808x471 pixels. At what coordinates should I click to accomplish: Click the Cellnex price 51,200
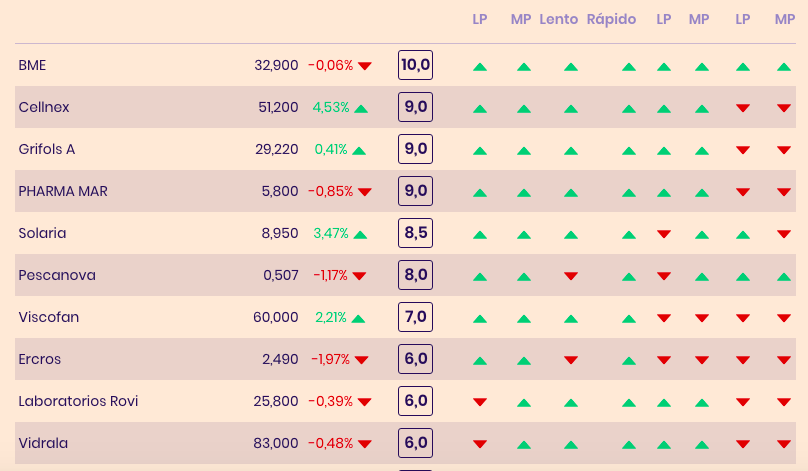click(x=277, y=107)
